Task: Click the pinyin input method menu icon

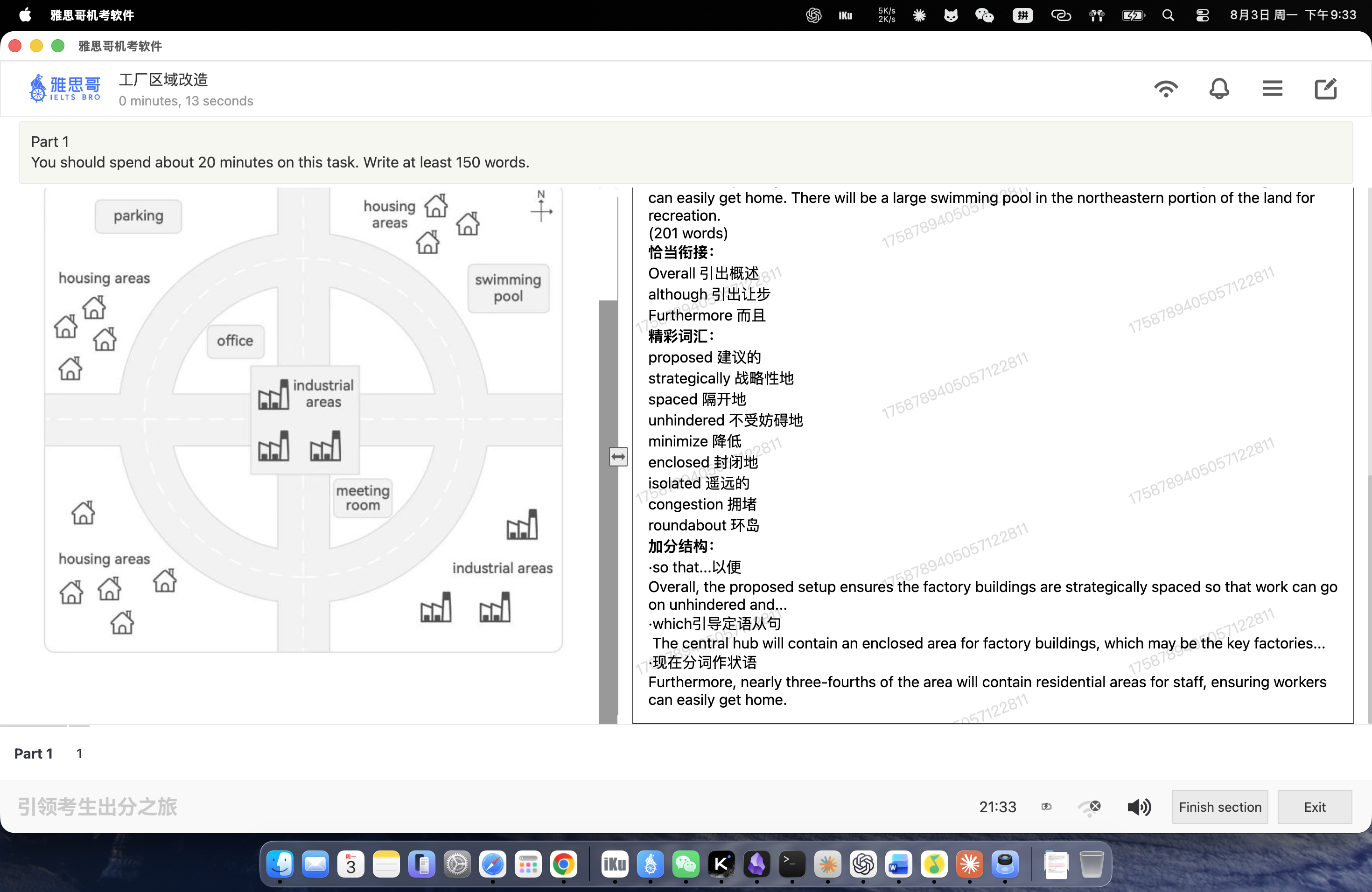Action: 1022,15
